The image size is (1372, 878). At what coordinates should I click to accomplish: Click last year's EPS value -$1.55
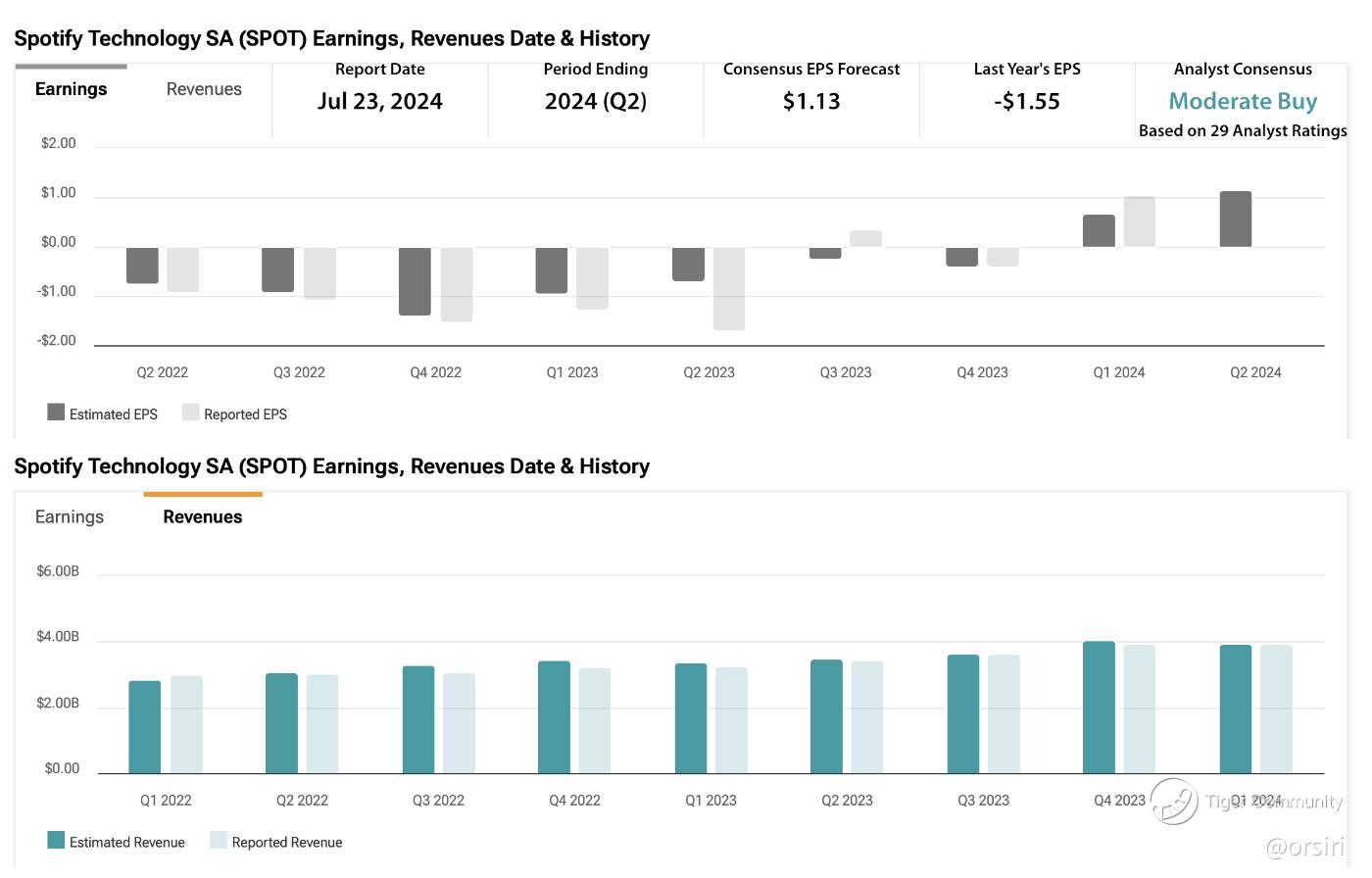1027,101
